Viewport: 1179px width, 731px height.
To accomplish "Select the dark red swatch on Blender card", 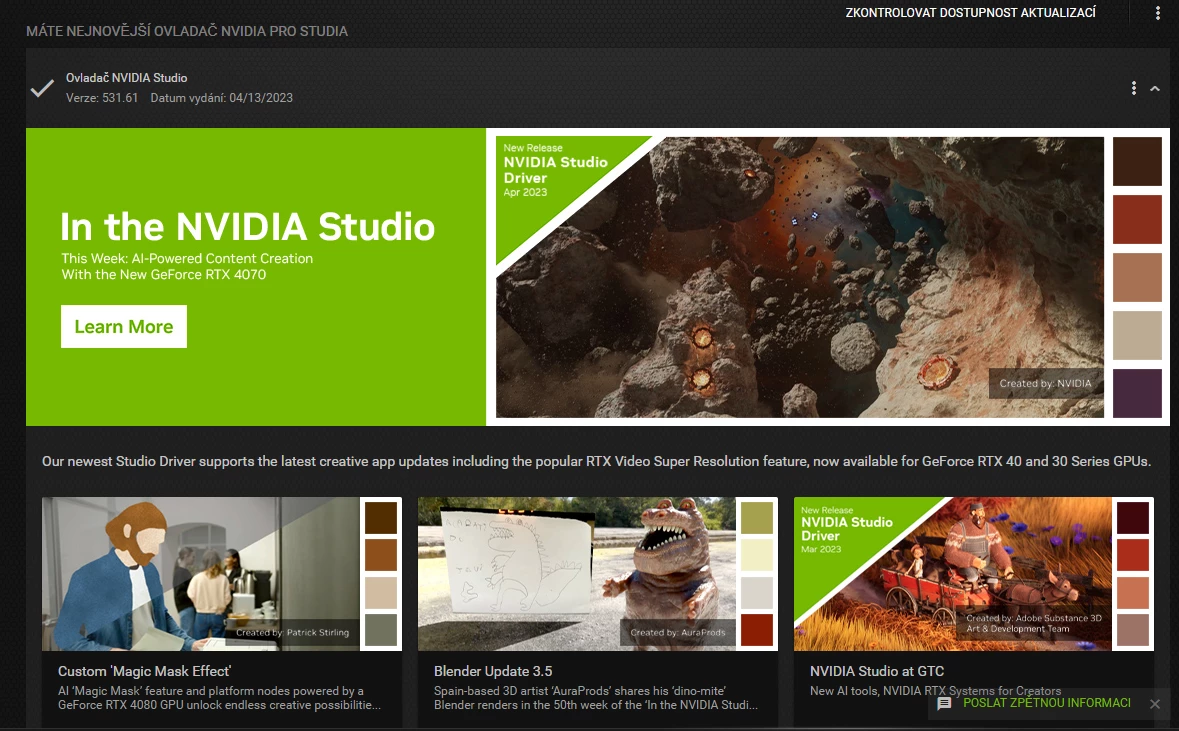I will pyautogui.click(x=756, y=630).
